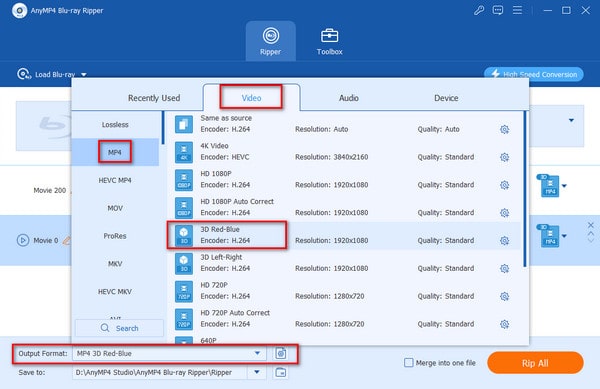Image resolution: width=600 pixels, height=389 pixels.
Task: Open settings gear for Same as source
Action: point(504,129)
